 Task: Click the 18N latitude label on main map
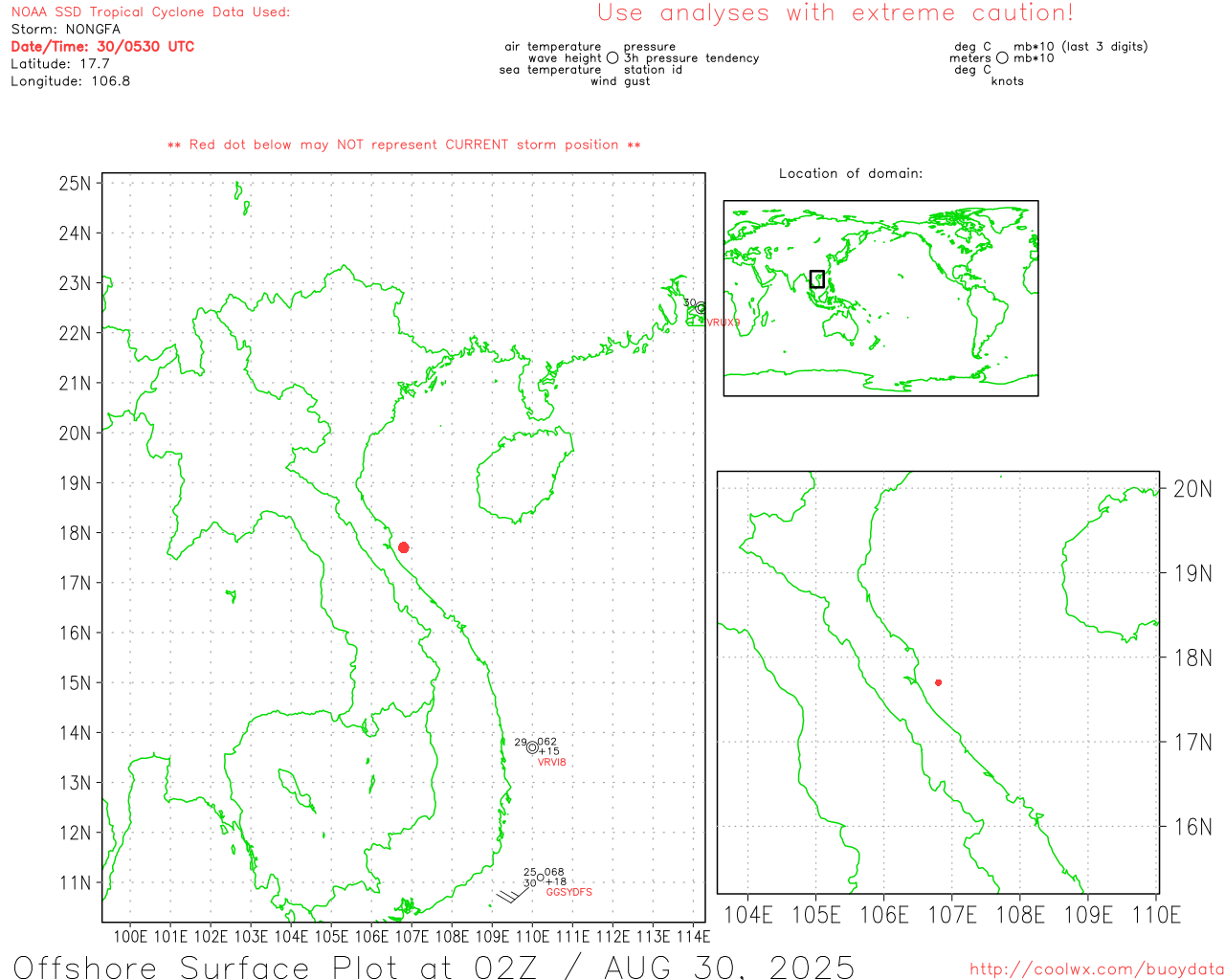click(x=75, y=533)
